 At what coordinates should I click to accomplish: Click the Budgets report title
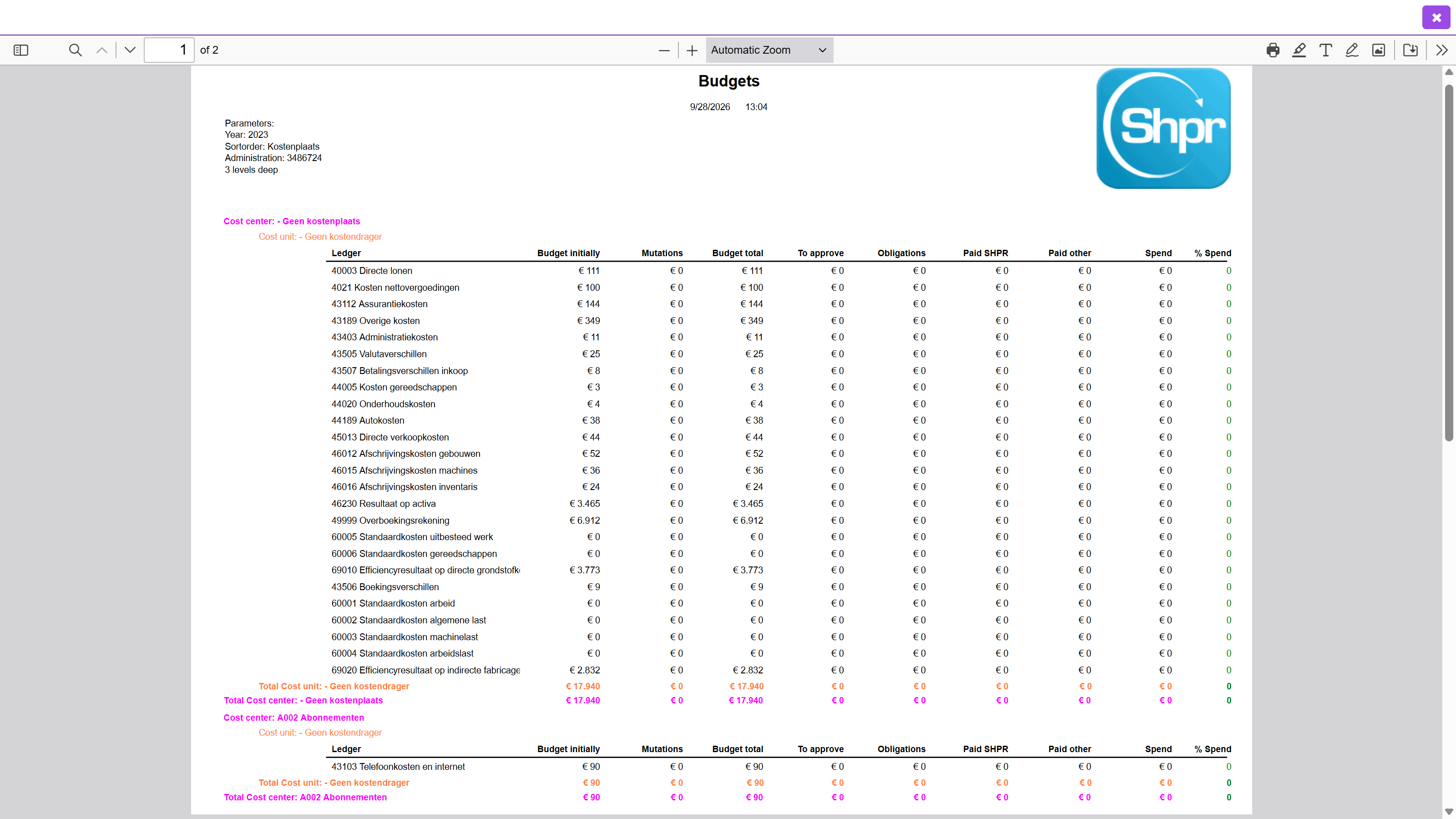pyautogui.click(x=728, y=81)
